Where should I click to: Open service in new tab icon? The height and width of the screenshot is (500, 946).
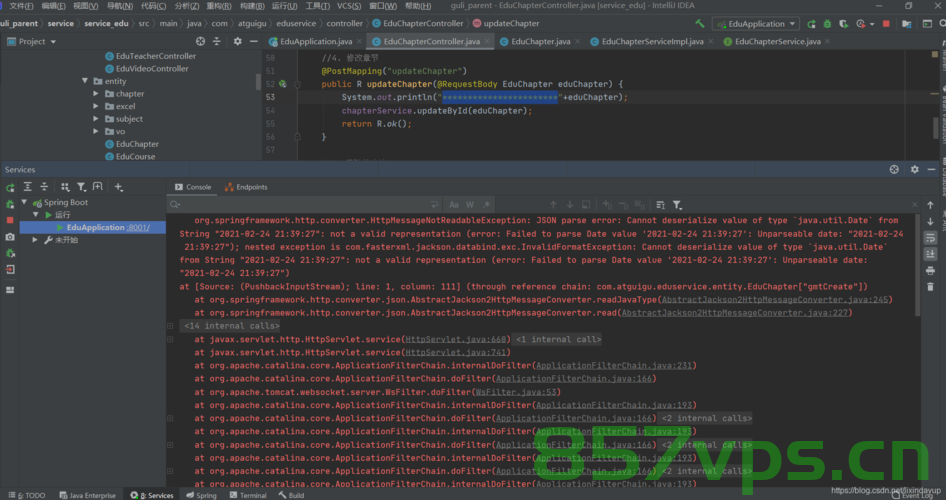tap(98, 187)
